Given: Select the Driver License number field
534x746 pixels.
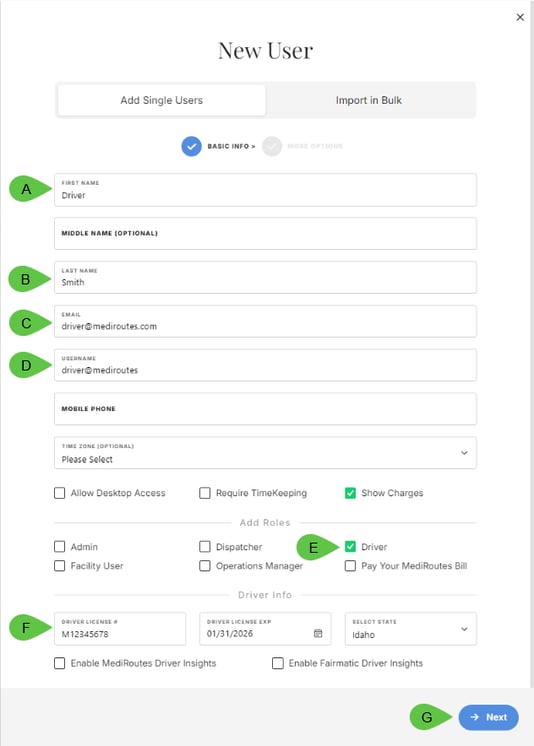Looking at the screenshot, I should point(120,629).
